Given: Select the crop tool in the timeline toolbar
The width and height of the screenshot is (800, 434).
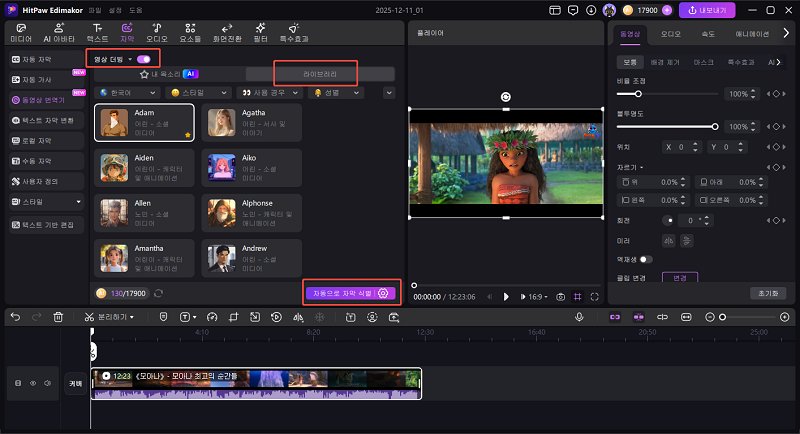Looking at the screenshot, I should tap(234, 317).
